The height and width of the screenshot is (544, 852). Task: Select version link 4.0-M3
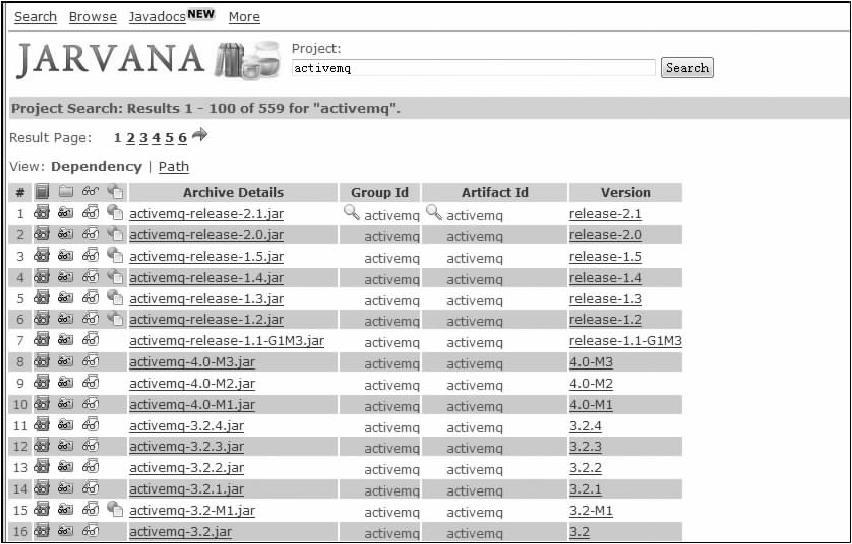(x=590, y=362)
